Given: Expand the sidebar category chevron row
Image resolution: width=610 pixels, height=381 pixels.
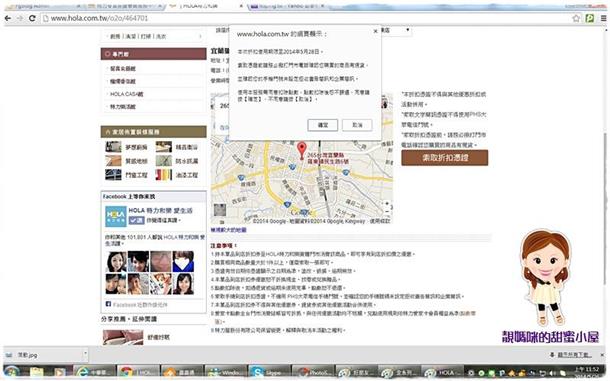Looking at the screenshot, I should [155, 36].
